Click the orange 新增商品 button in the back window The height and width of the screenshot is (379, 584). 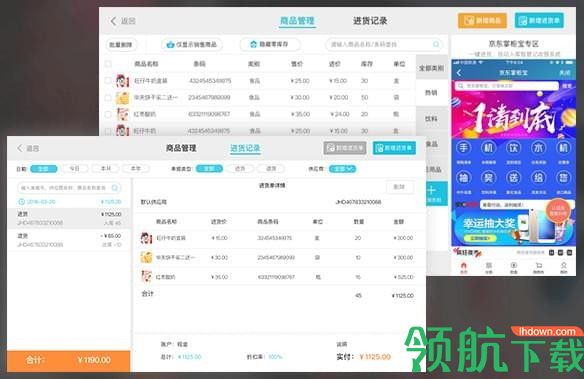482,20
